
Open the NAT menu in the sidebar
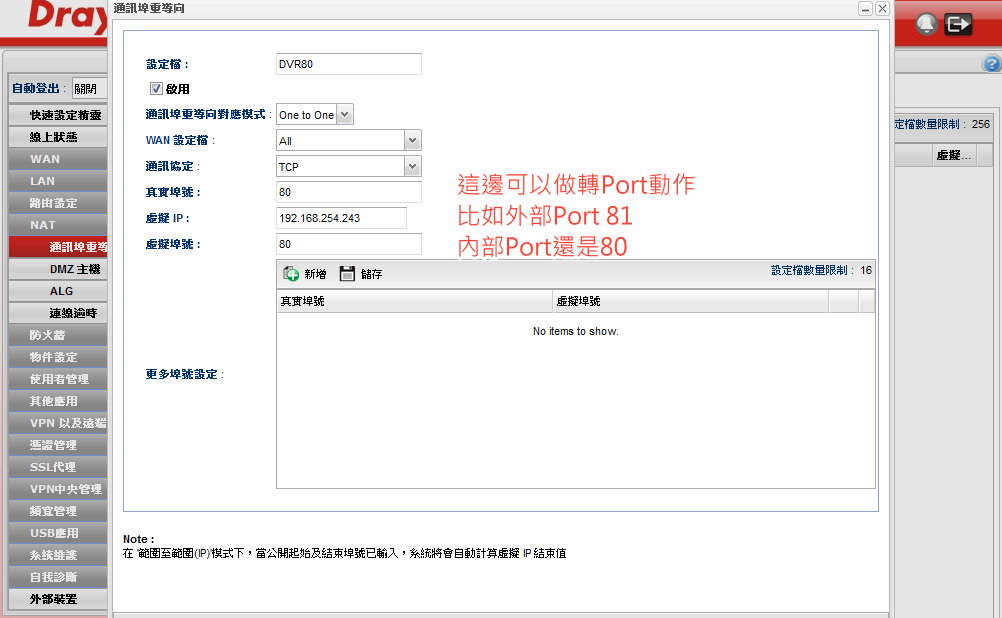(x=57, y=225)
